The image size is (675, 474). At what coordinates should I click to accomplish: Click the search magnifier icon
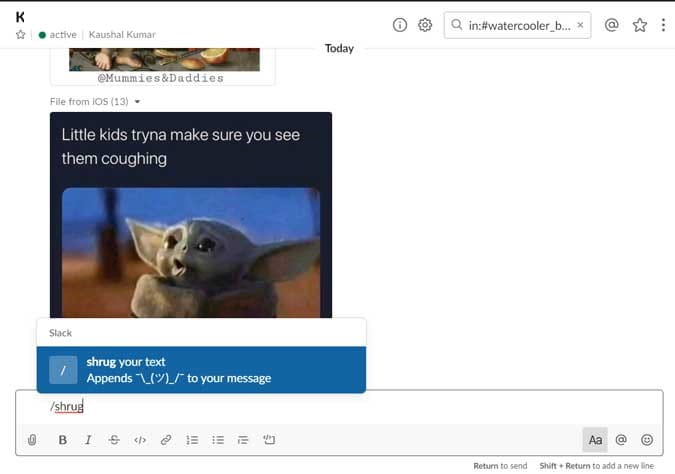pos(457,25)
